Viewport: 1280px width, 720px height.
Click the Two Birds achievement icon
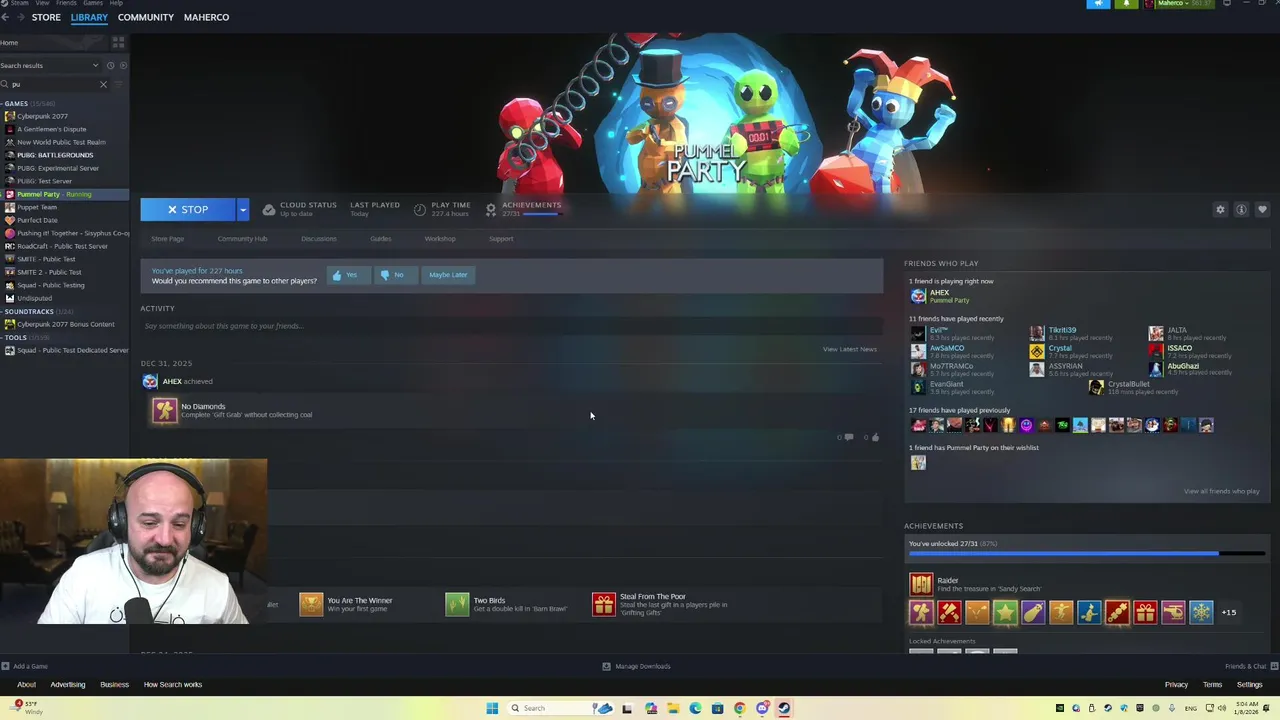tap(457, 604)
